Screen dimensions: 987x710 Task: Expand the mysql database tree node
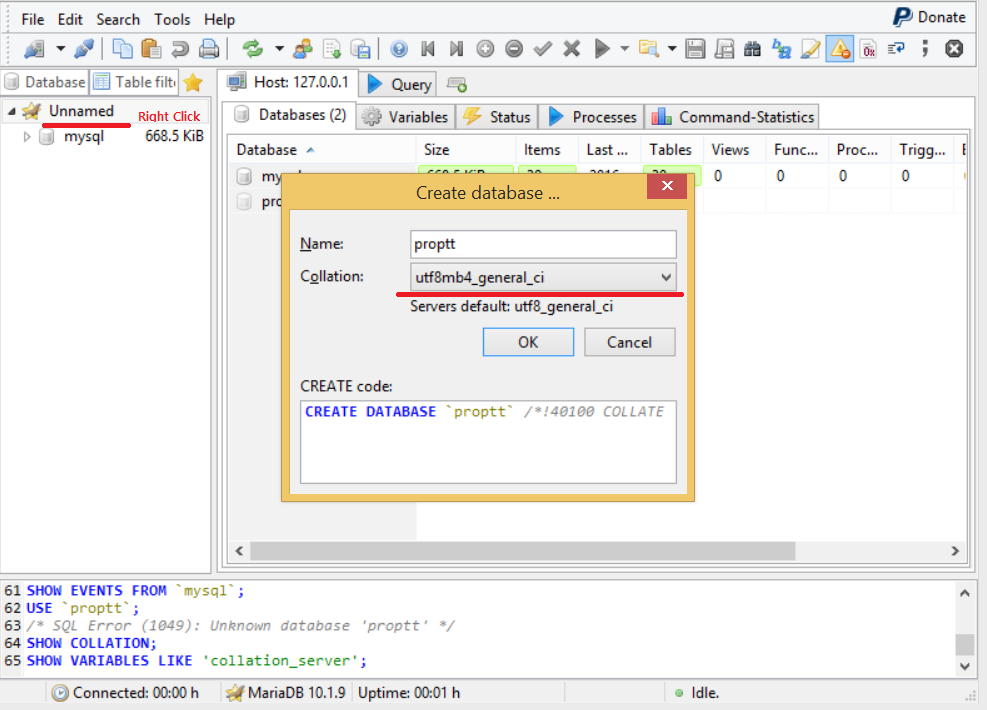point(27,137)
